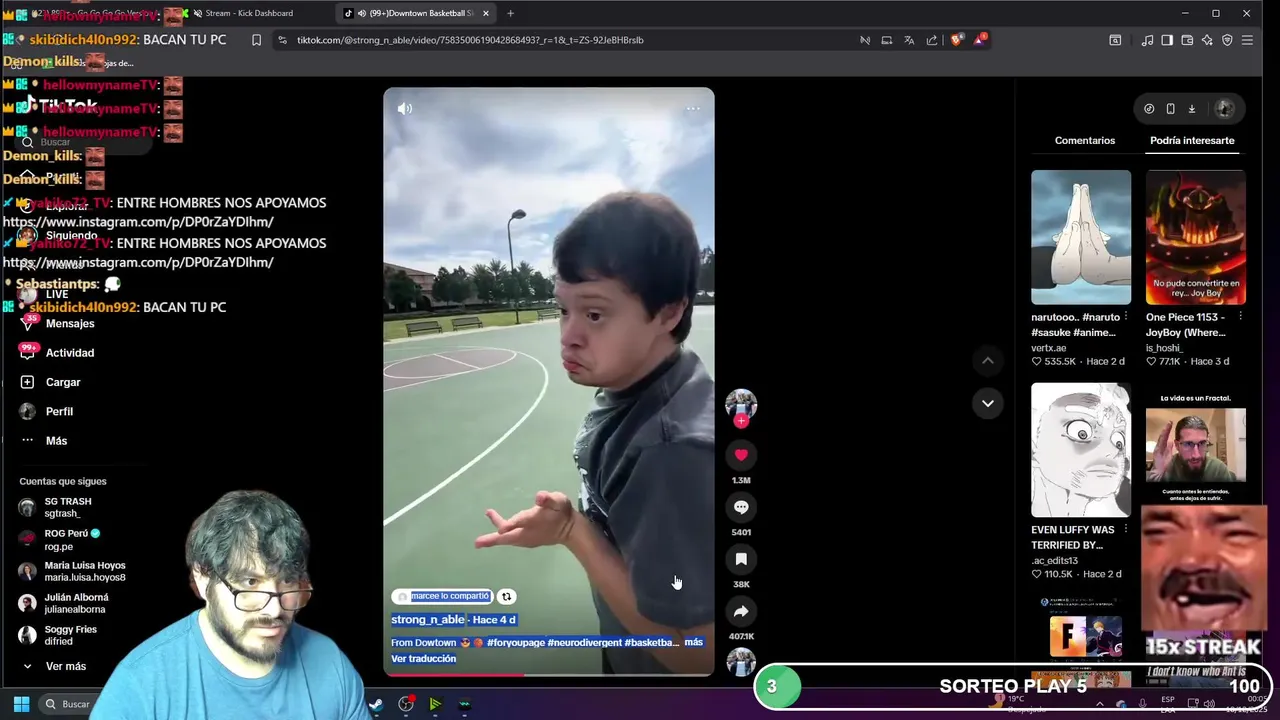The width and height of the screenshot is (1280, 720).
Task: Open the vertx.ae author link
Action: coord(1049,348)
